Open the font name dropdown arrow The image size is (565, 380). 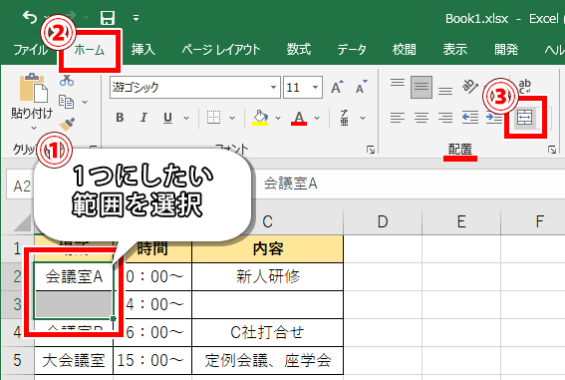coord(273,87)
